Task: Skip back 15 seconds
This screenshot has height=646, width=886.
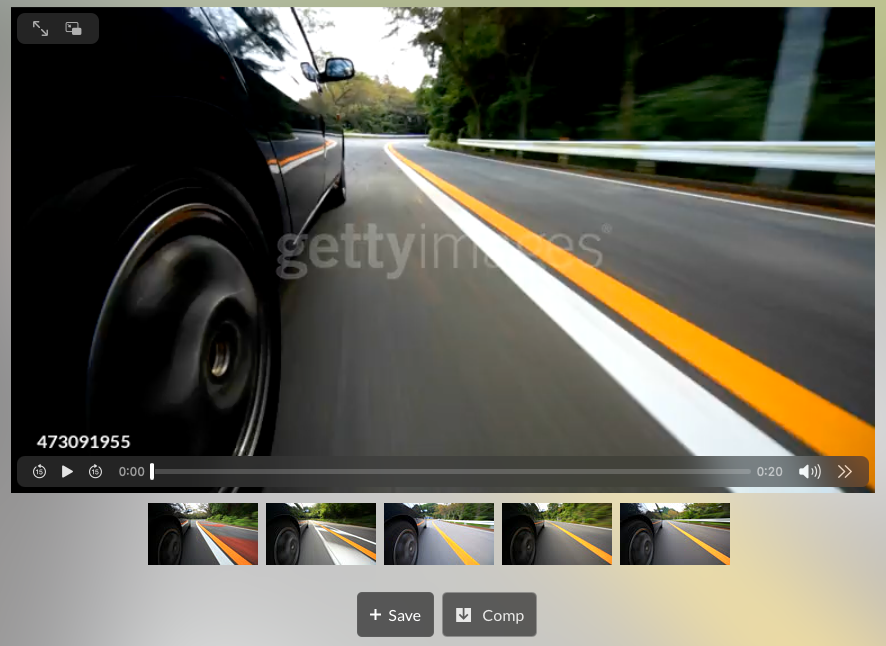Action: [x=39, y=472]
